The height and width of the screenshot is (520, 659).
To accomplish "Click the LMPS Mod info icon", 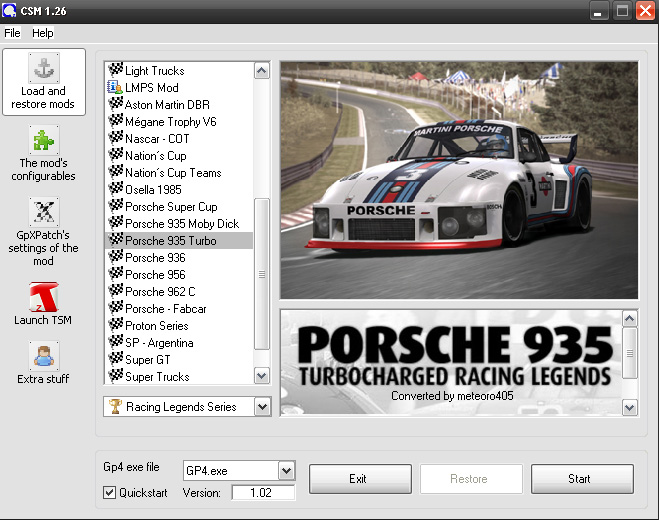I will click(x=115, y=87).
